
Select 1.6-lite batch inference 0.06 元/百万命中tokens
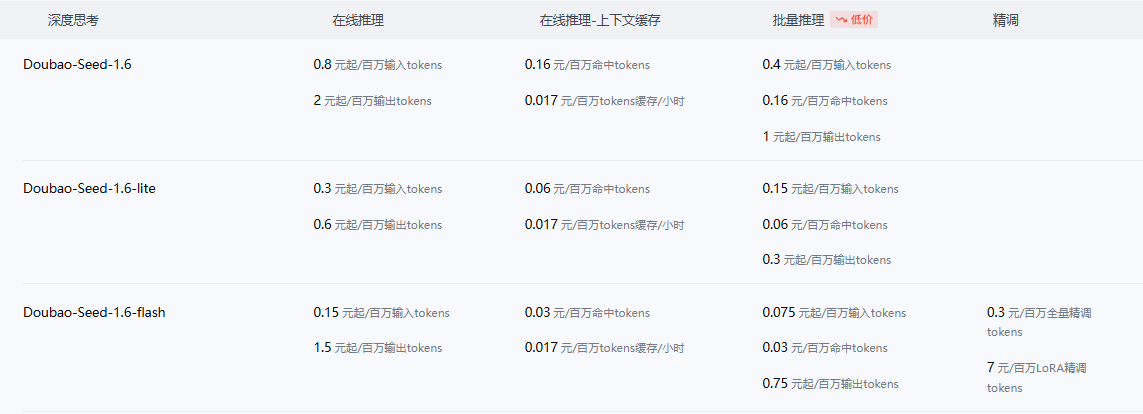point(825,224)
